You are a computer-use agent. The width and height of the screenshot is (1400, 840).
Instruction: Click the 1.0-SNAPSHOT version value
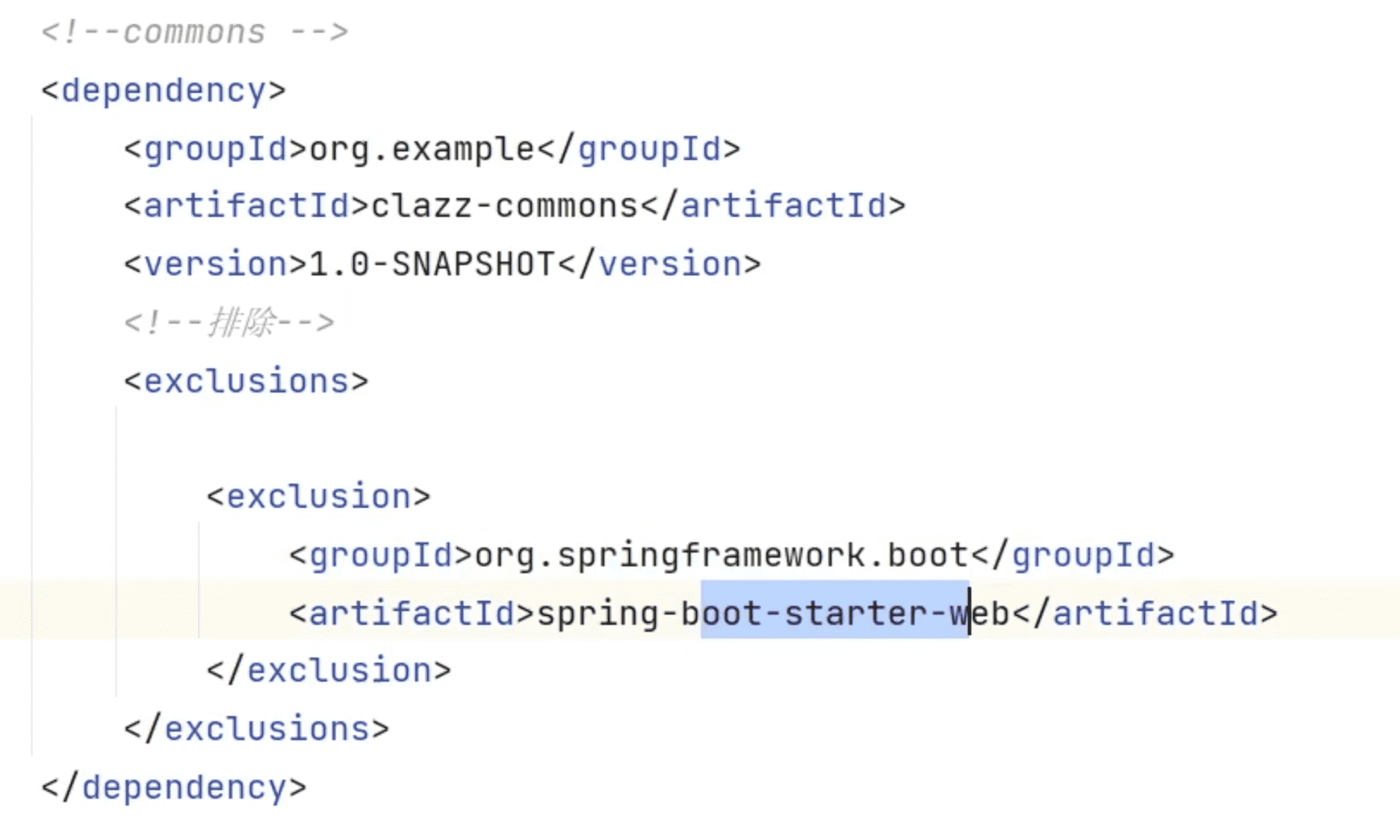tap(432, 264)
